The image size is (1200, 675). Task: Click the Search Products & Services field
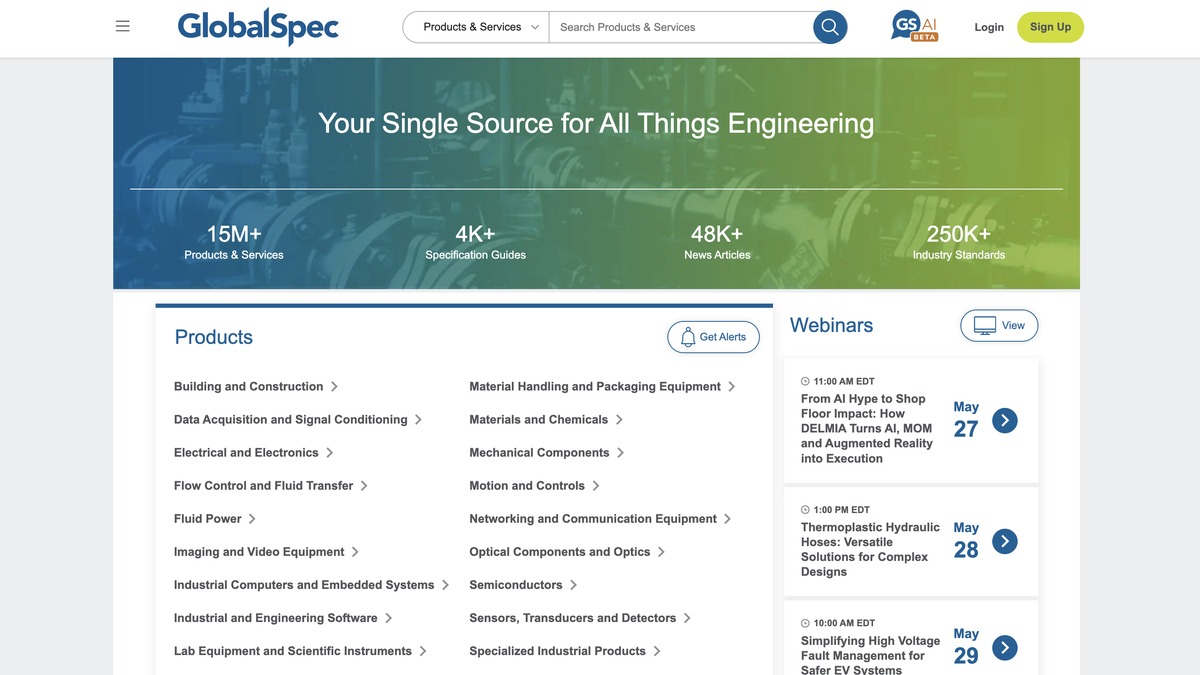(x=681, y=27)
